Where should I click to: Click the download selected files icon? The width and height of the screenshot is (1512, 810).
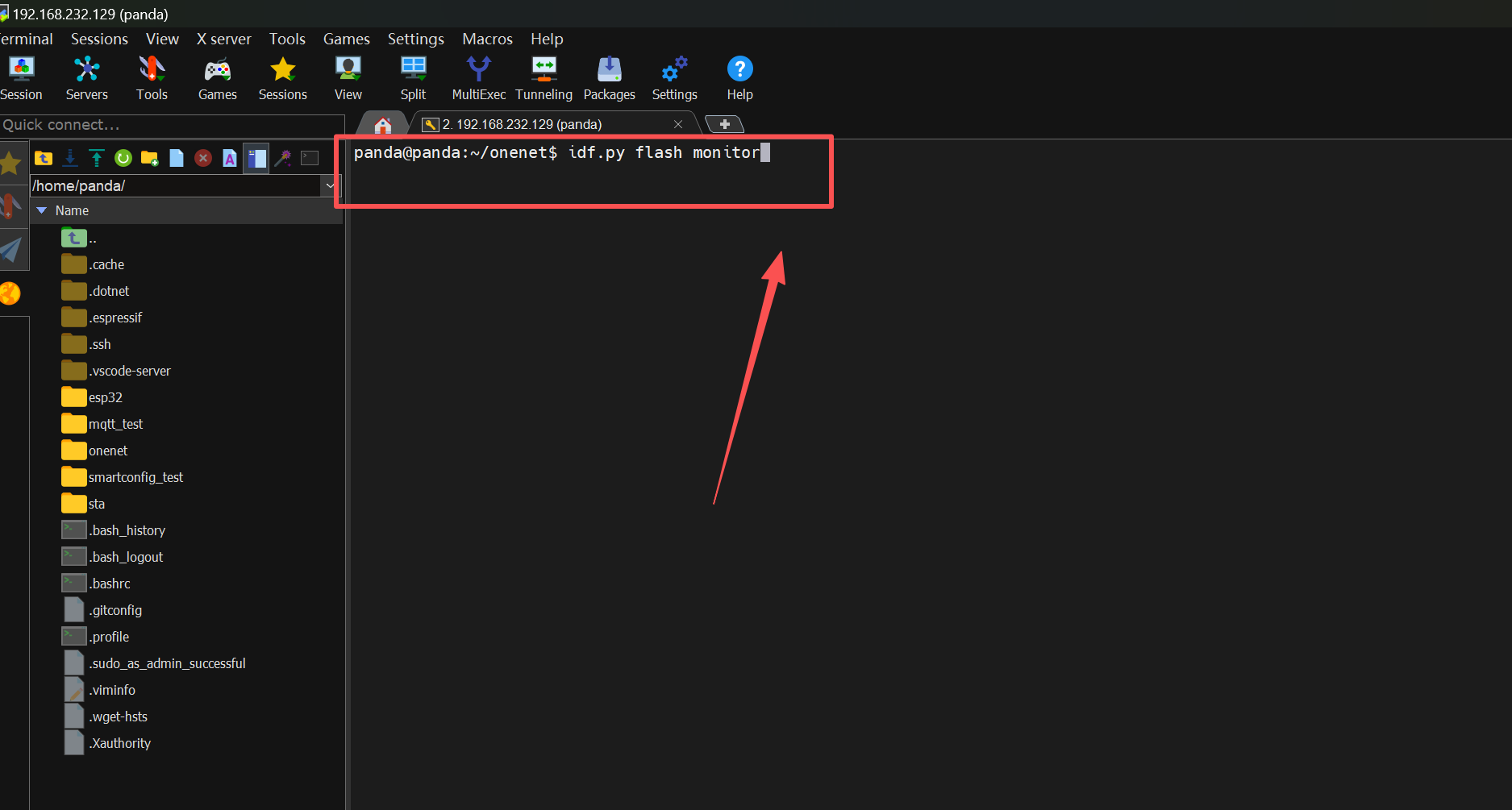[70, 158]
